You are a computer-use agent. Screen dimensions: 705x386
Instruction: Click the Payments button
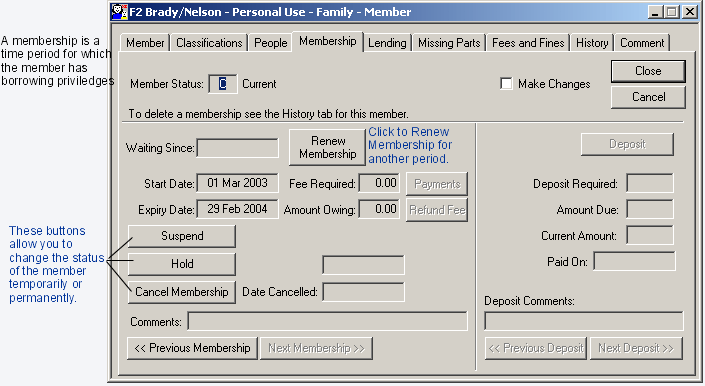(437, 184)
